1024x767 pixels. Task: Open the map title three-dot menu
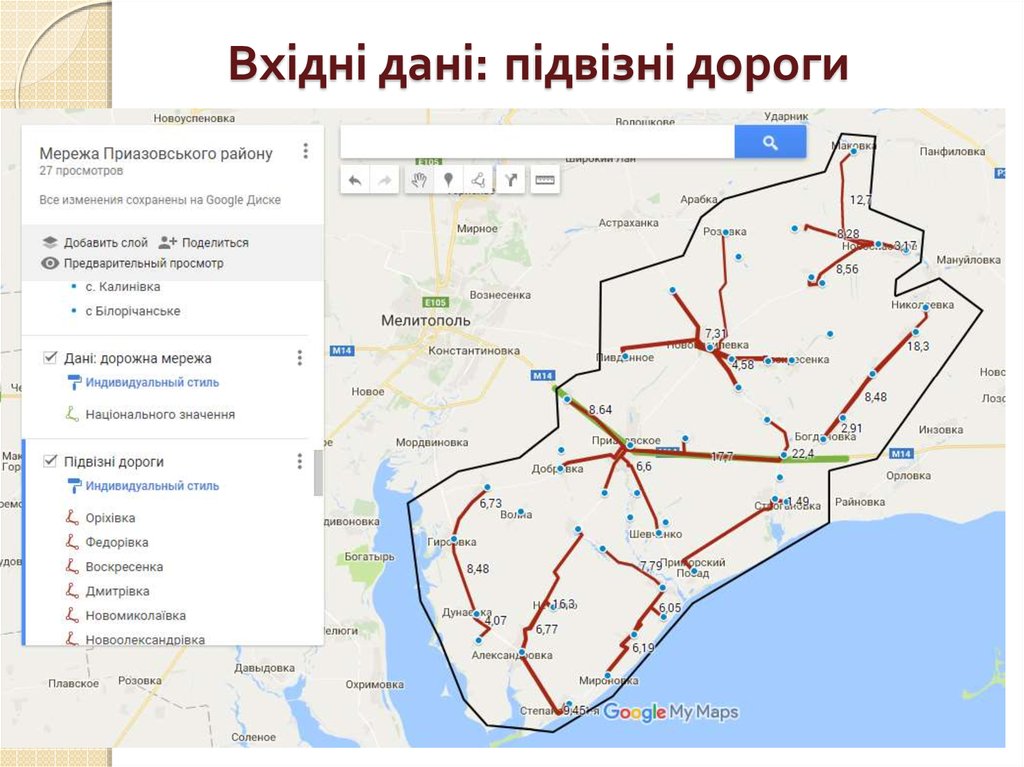[x=305, y=152]
